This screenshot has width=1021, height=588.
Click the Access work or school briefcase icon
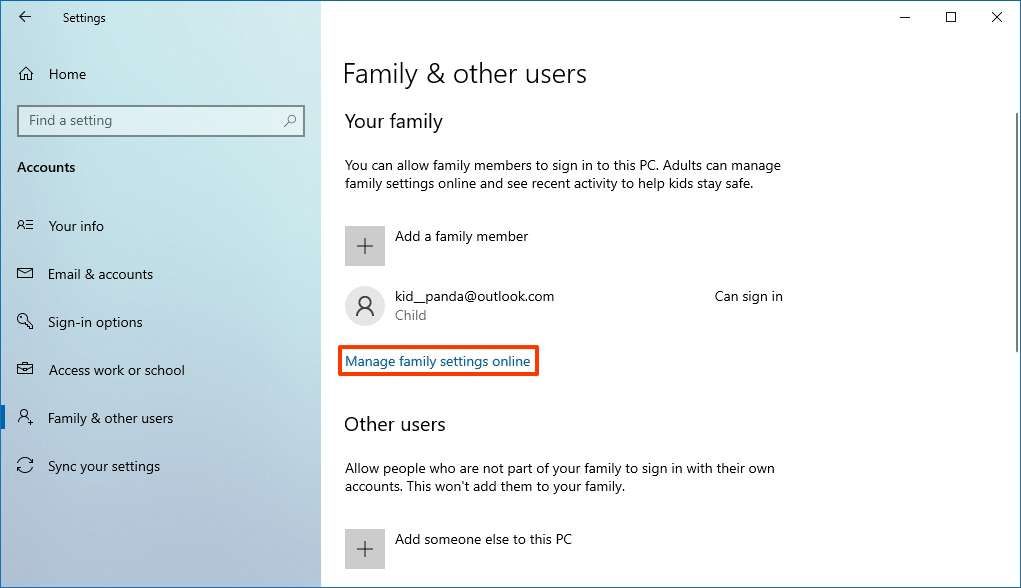[x=25, y=370]
